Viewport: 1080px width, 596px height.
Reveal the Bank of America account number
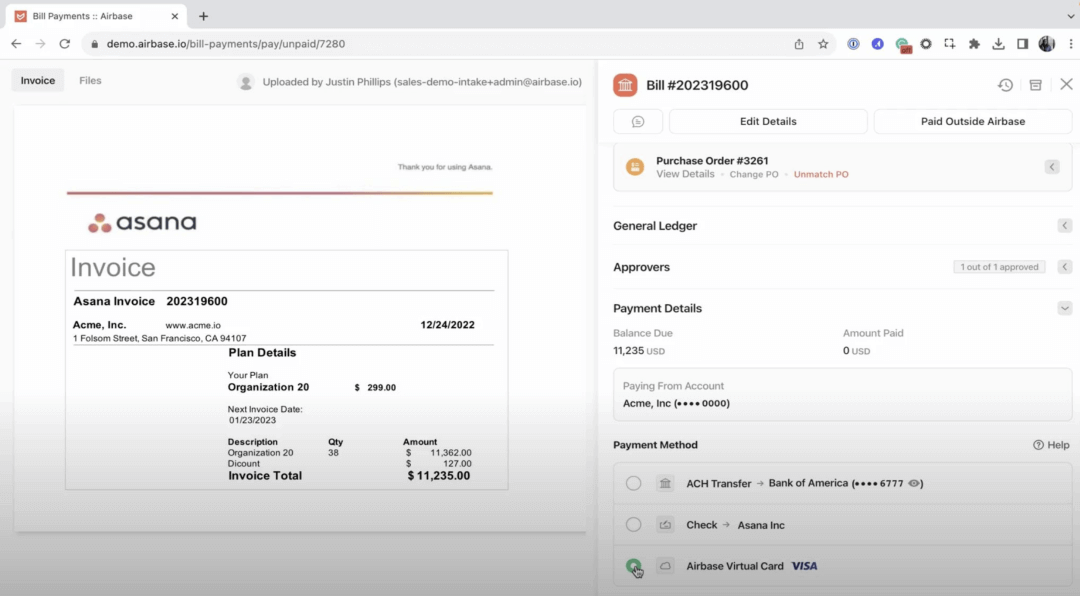[914, 484]
